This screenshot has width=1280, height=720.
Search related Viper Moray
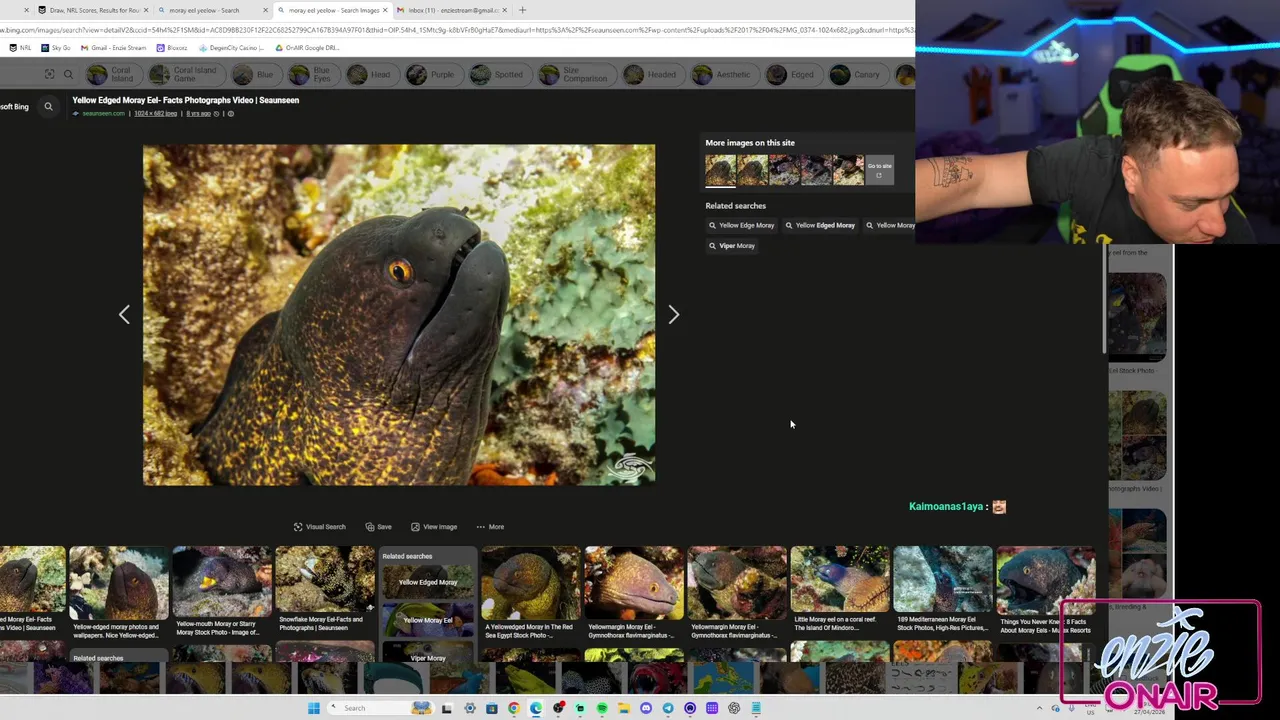pos(732,246)
